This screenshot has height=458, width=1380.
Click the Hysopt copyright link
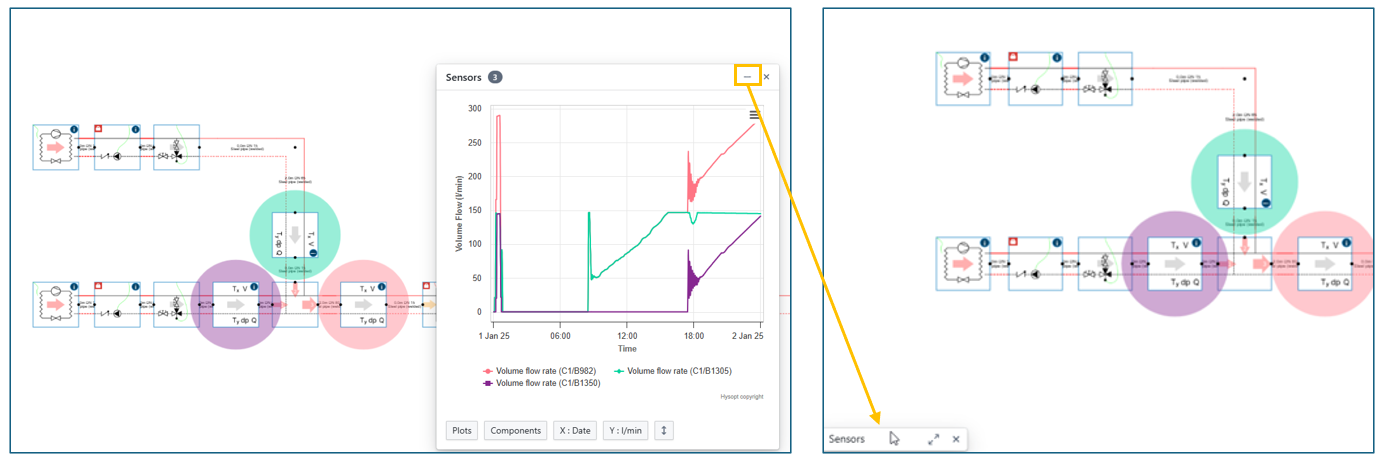[x=741, y=397]
